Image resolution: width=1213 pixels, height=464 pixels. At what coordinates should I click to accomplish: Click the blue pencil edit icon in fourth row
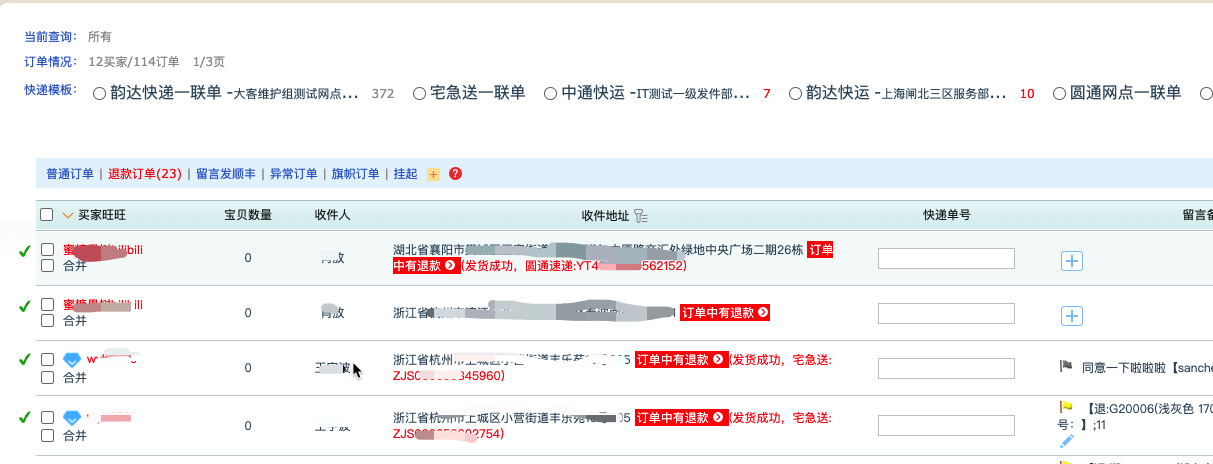(x=1066, y=440)
